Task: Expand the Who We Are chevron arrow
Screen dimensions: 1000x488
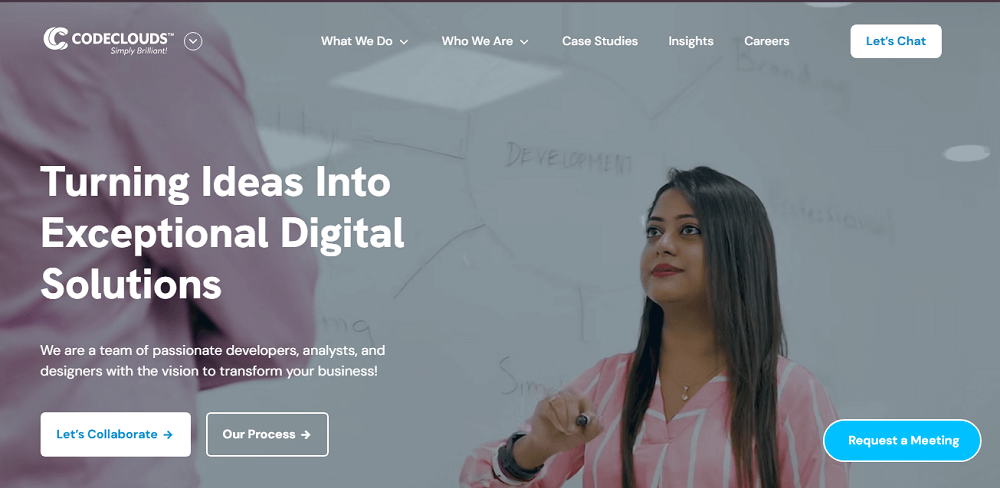Action: [524, 42]
